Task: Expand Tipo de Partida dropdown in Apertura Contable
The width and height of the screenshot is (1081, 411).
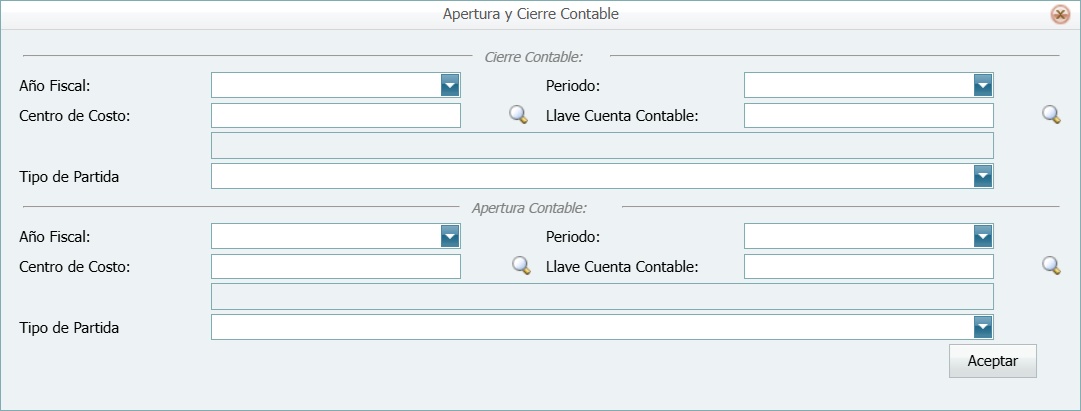Action: click(983, 327)
